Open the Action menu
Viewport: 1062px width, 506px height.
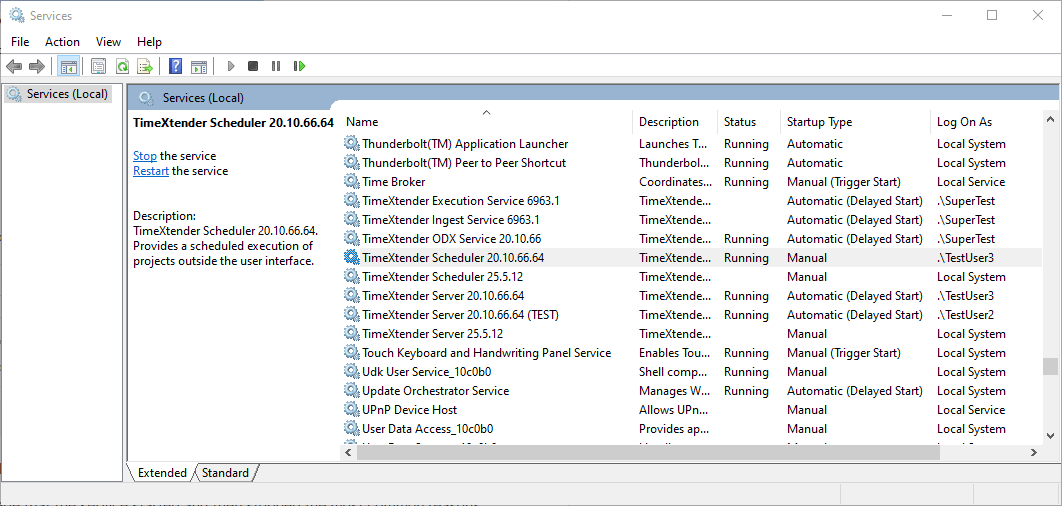click(62, 42)
